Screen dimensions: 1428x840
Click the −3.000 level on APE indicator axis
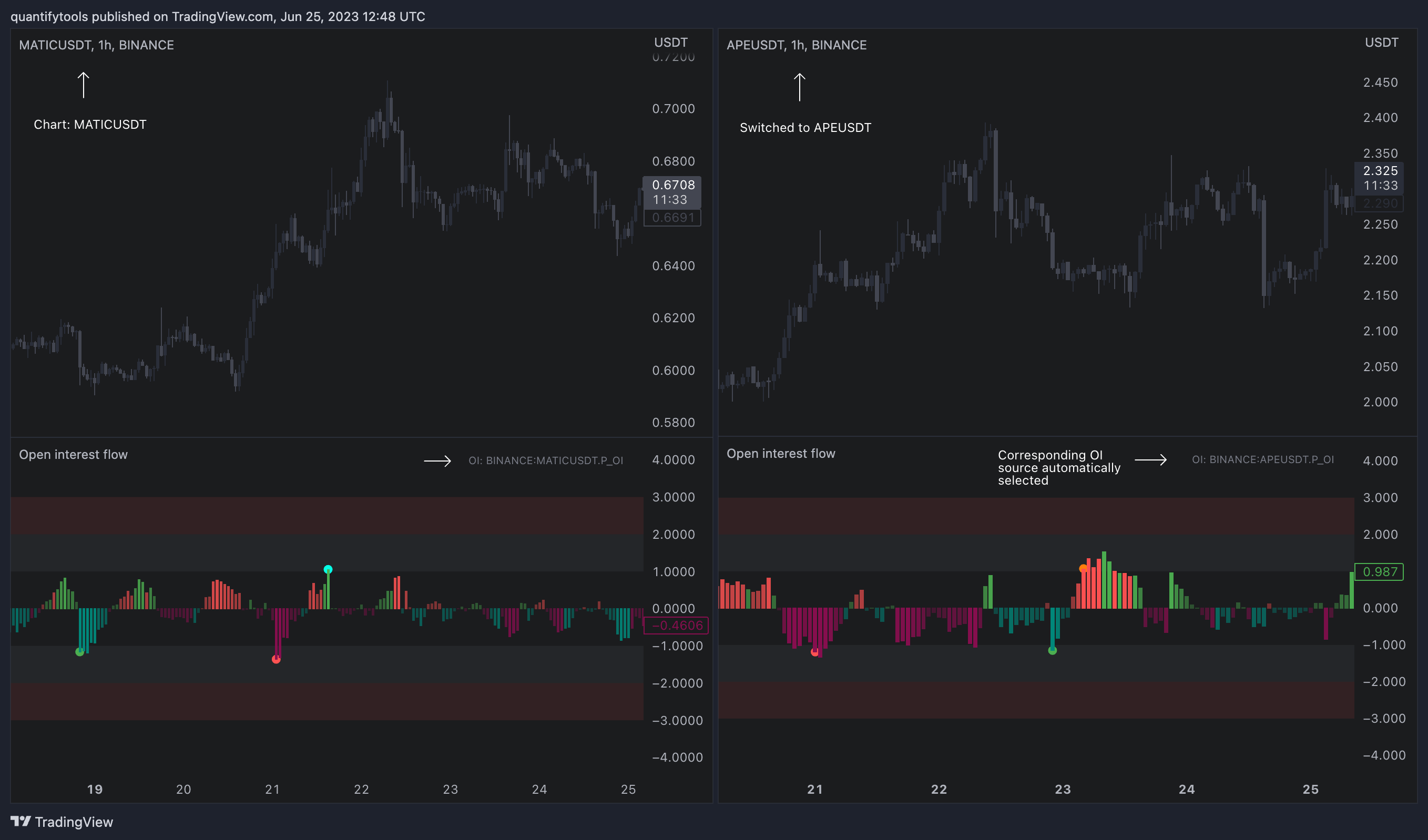[x=1383, y=718]
